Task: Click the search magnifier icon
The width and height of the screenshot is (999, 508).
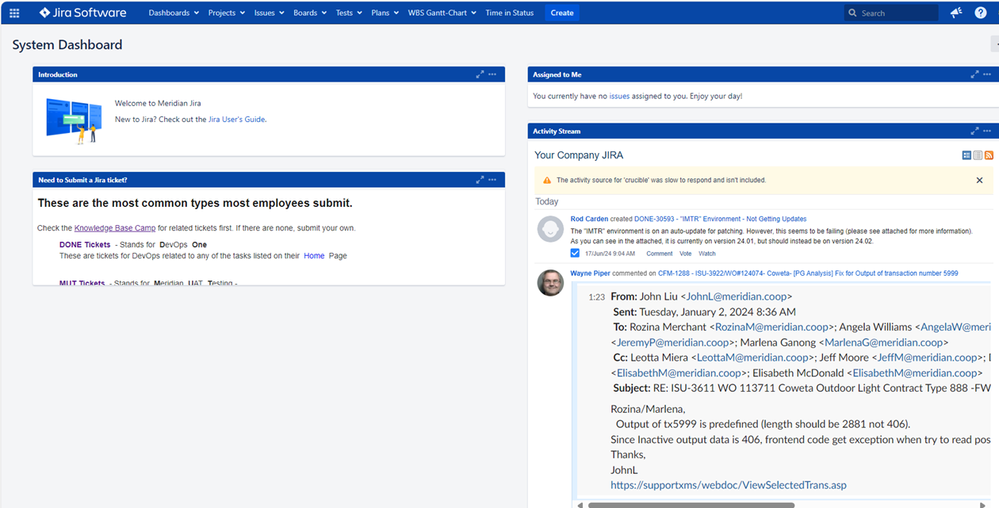Action: 852,13
